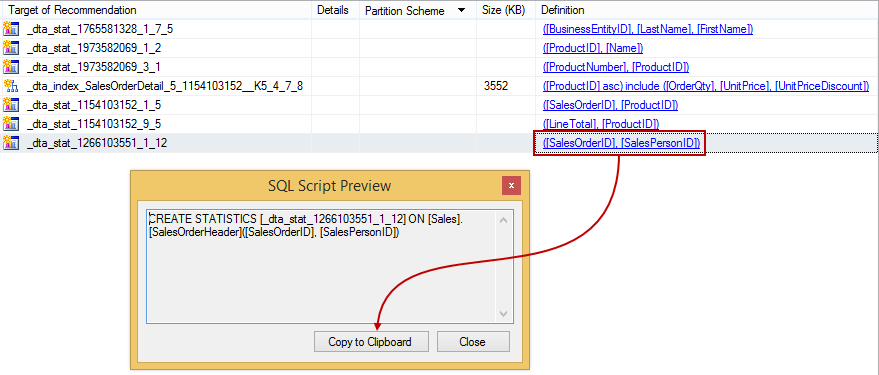Viewport: 879px width, 375px height.
Task: Click the Definition column header
Action: click(x=706, y=10)
